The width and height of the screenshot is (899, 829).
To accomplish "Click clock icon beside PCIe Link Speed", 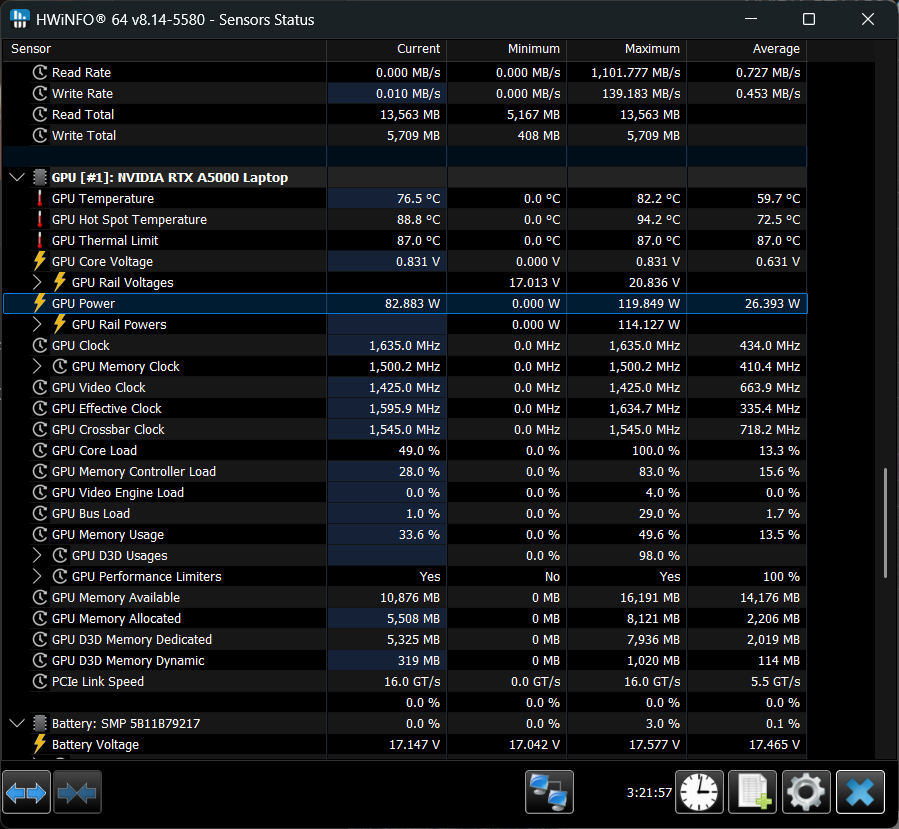I will 40,681.
